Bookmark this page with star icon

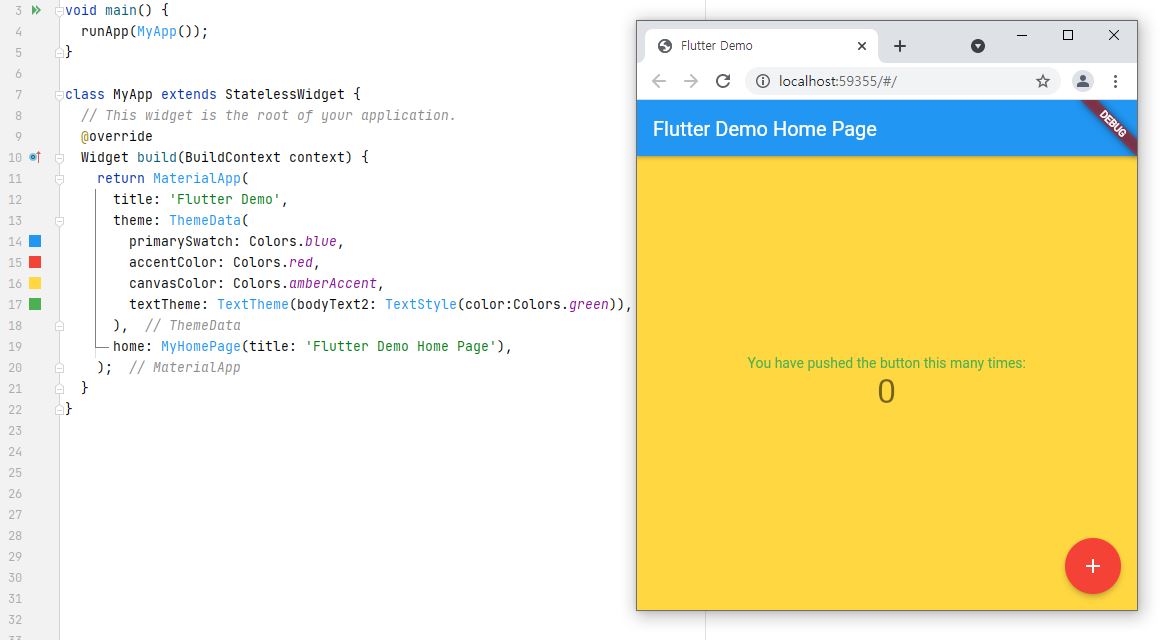pos(1043,81)
